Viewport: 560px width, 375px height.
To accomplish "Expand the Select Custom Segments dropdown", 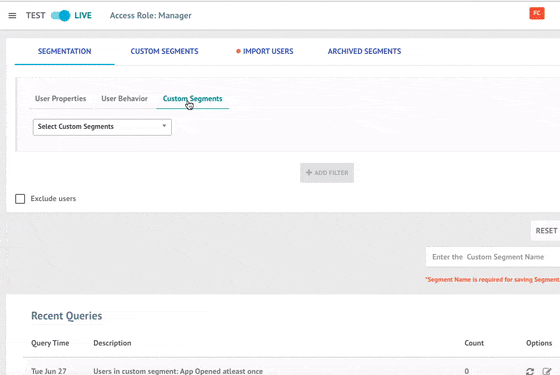I will [102, 127].
